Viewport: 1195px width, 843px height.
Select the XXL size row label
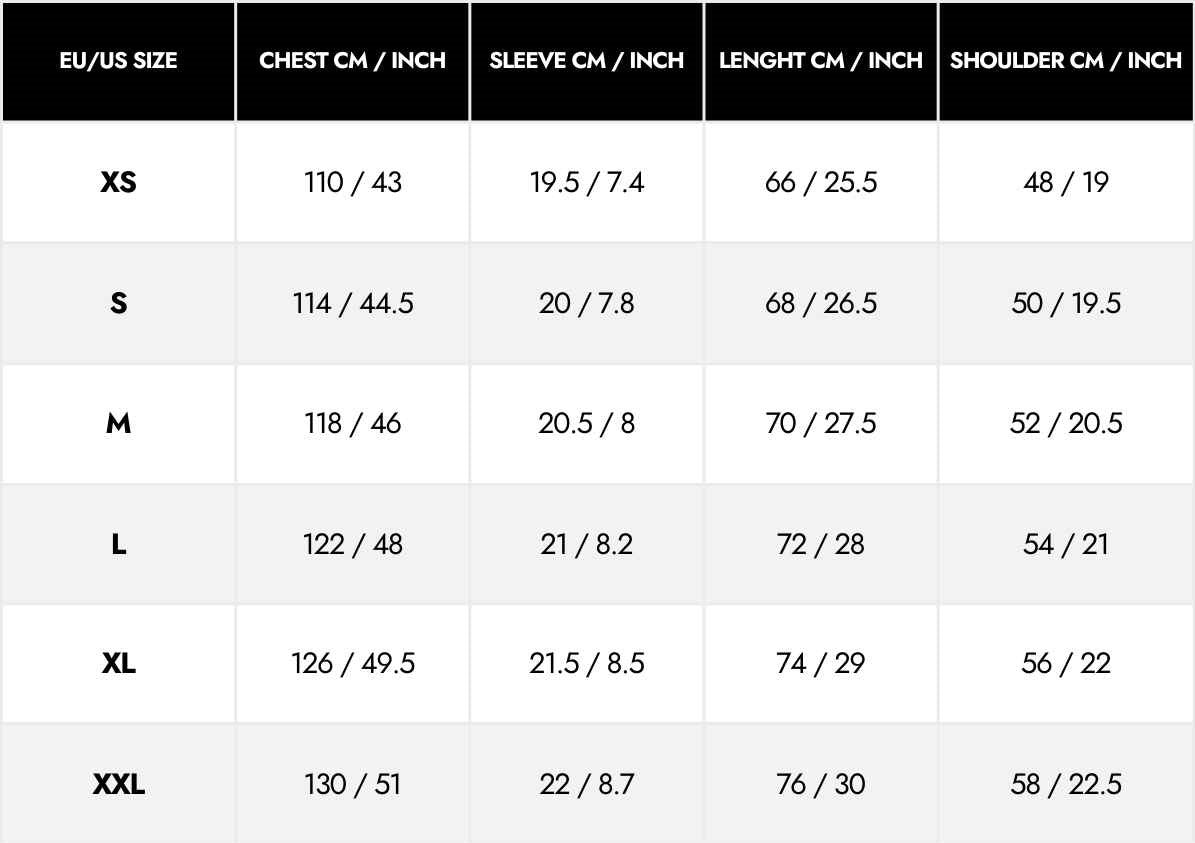click(118, 784)
